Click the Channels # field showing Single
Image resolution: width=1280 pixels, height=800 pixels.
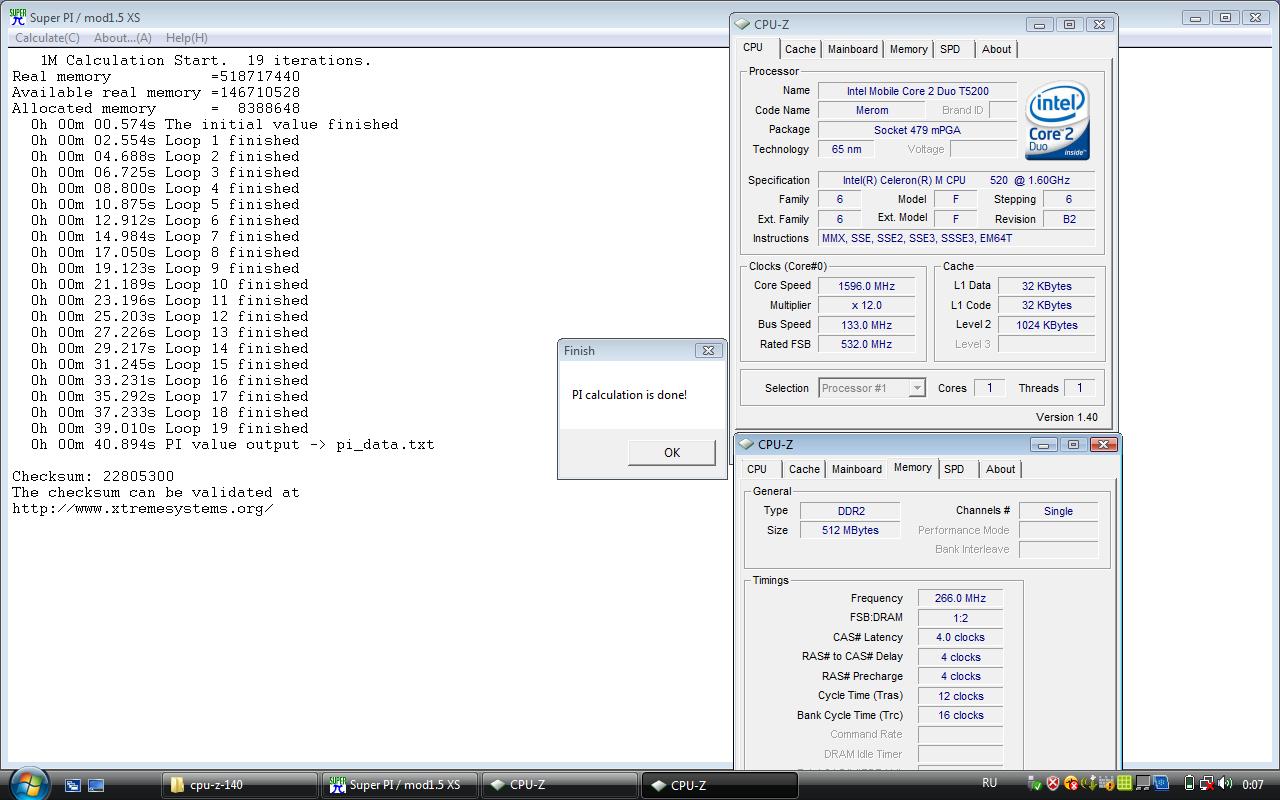(x=1058, y=511)
